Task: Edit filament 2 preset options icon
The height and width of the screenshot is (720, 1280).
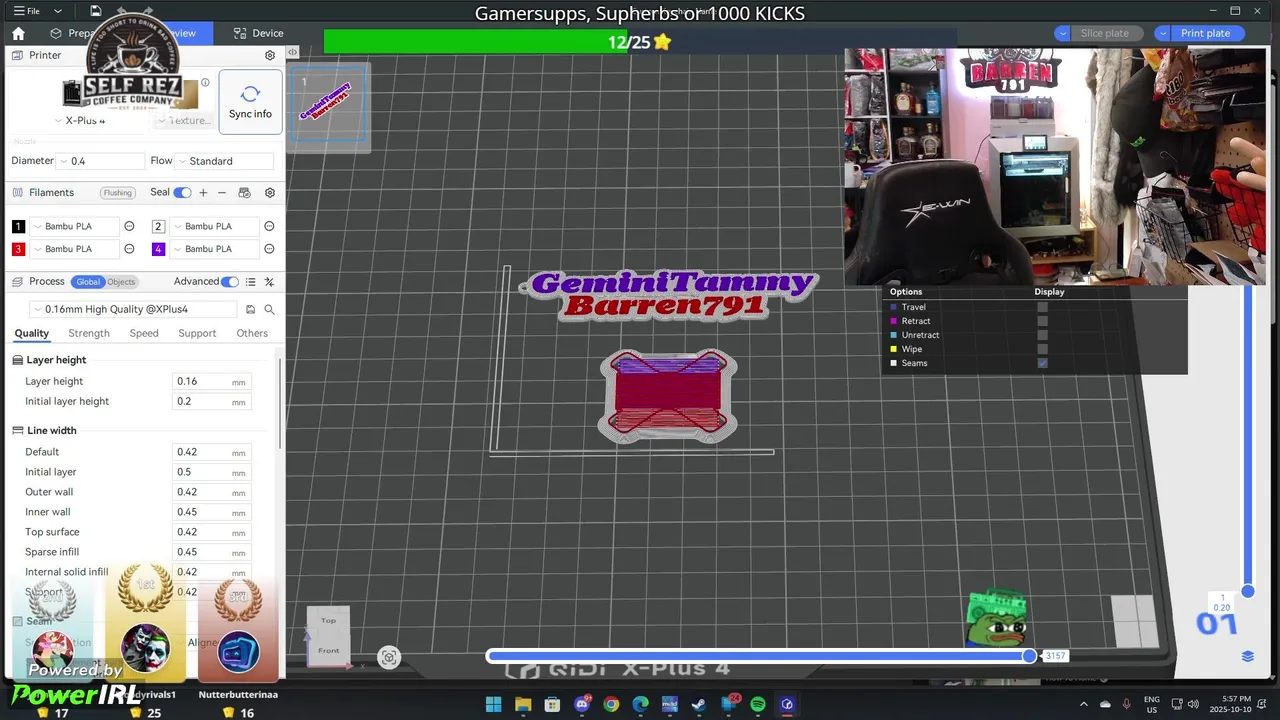Action: (x=269, y=226)
